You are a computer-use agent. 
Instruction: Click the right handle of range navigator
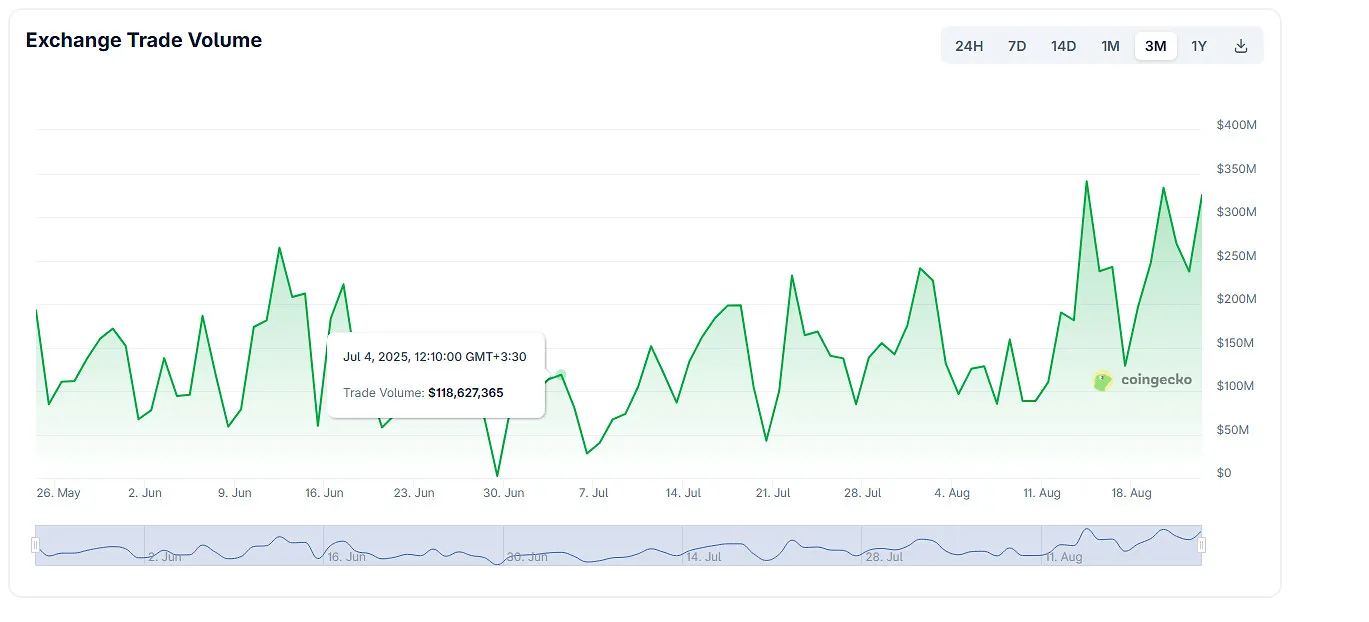(1202, 545)
